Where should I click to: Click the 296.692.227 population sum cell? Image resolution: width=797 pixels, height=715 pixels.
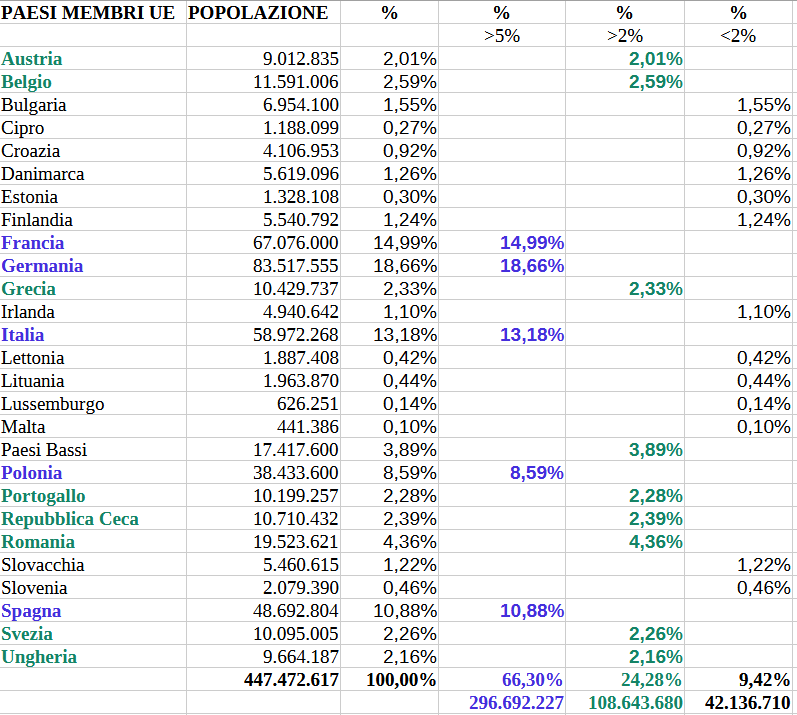click(516, 703)
